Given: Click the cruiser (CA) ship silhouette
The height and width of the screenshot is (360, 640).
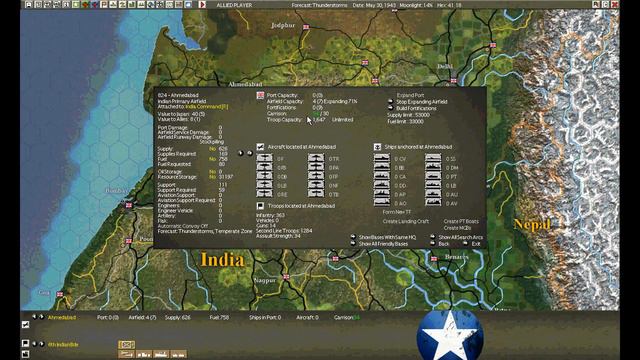Looking at the screenshot, I should pos(382,176).
